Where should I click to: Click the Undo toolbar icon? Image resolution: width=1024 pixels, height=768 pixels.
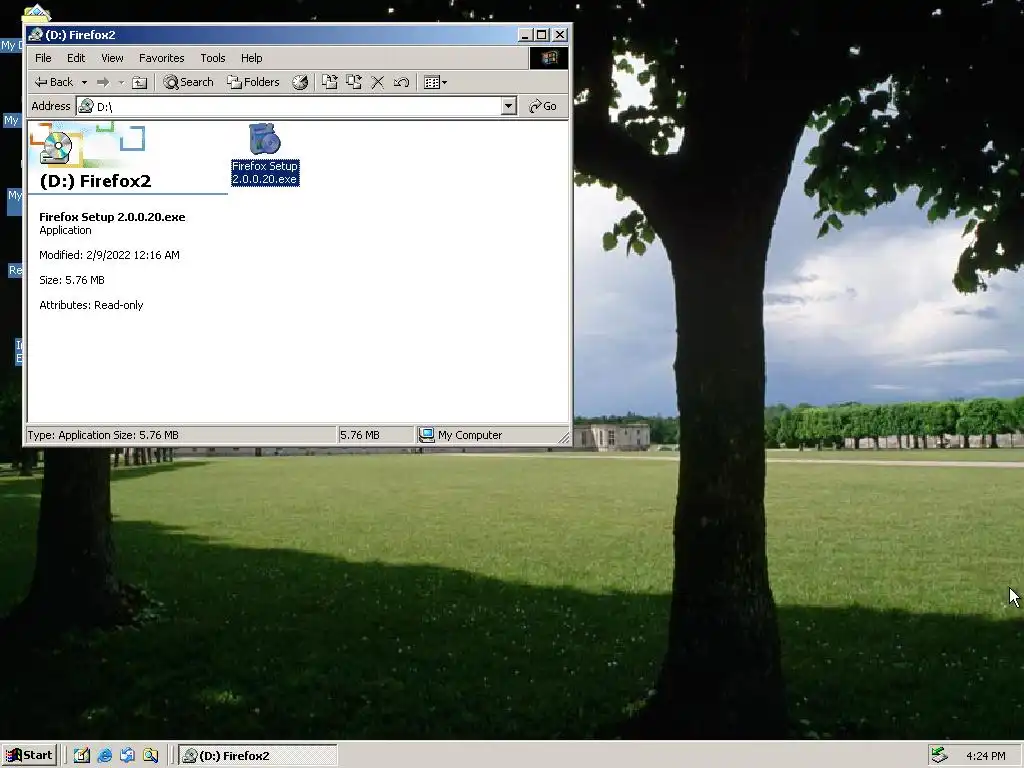pos(401,82)
